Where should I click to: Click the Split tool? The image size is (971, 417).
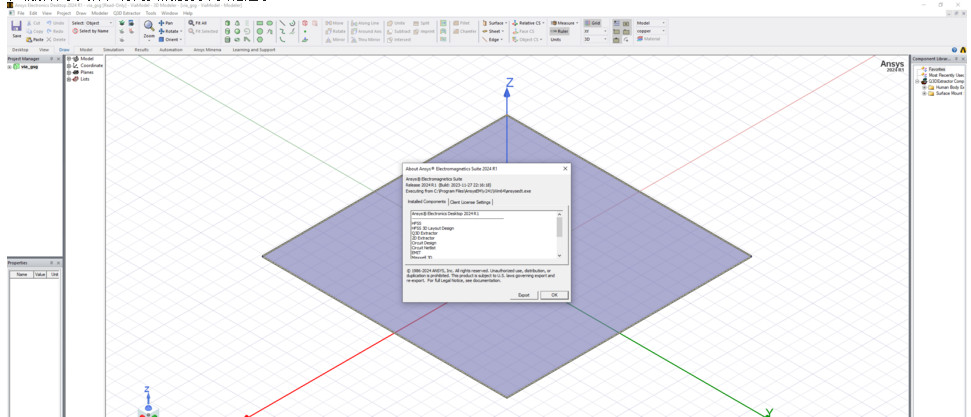(421, 23)
